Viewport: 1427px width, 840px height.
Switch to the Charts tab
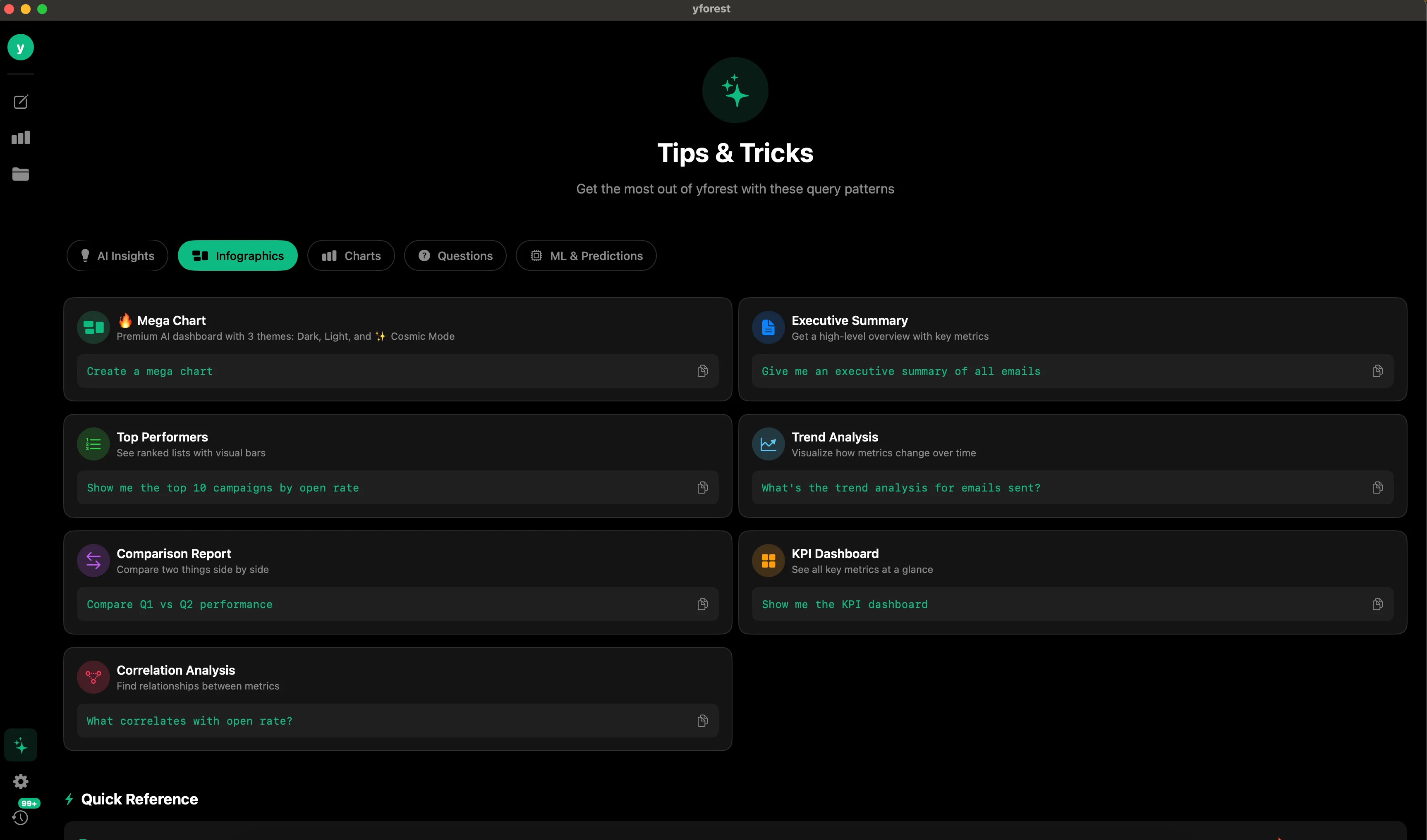(351, 256)
